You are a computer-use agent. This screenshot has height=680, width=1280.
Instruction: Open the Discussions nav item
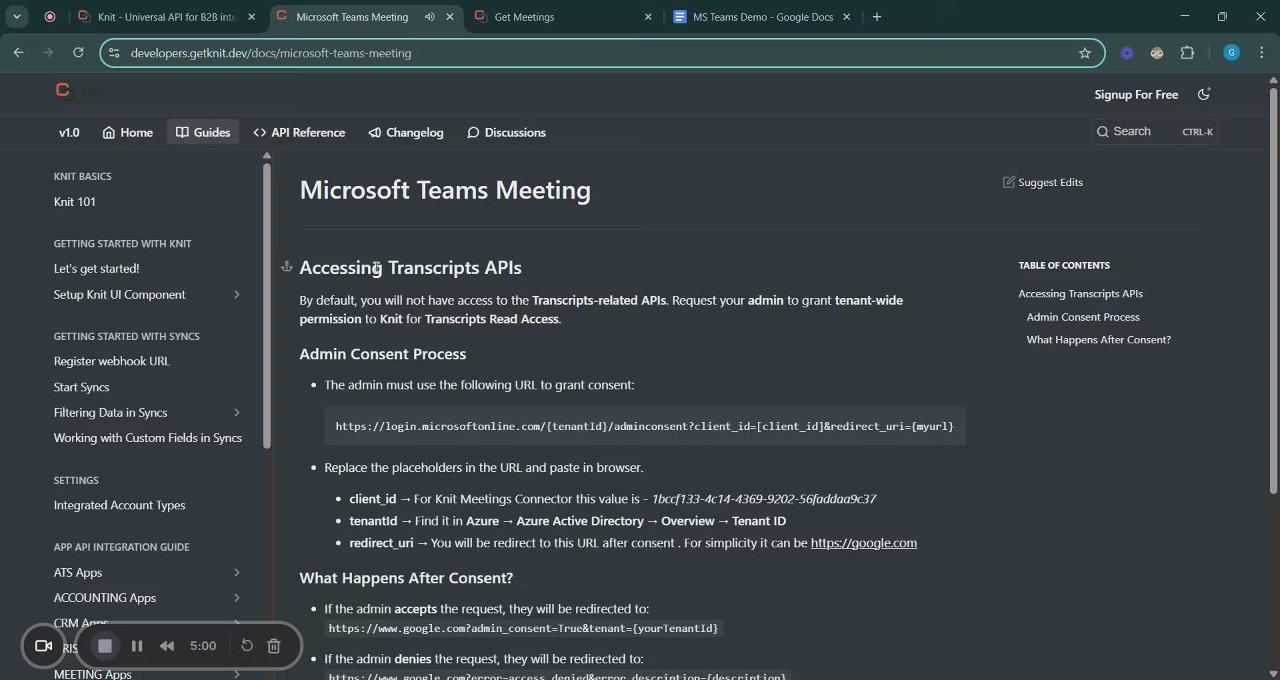tap(506, 132)
